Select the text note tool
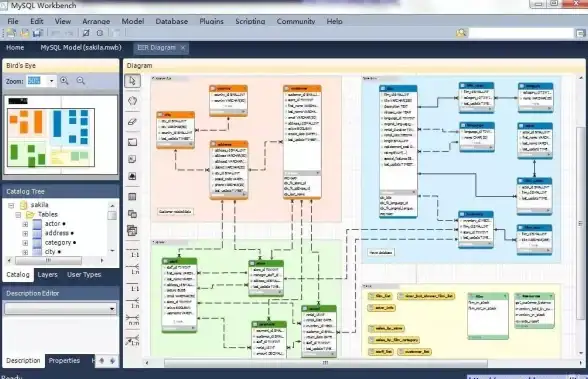The height and width of the screenshot is (379, 588). click(132, 159)
